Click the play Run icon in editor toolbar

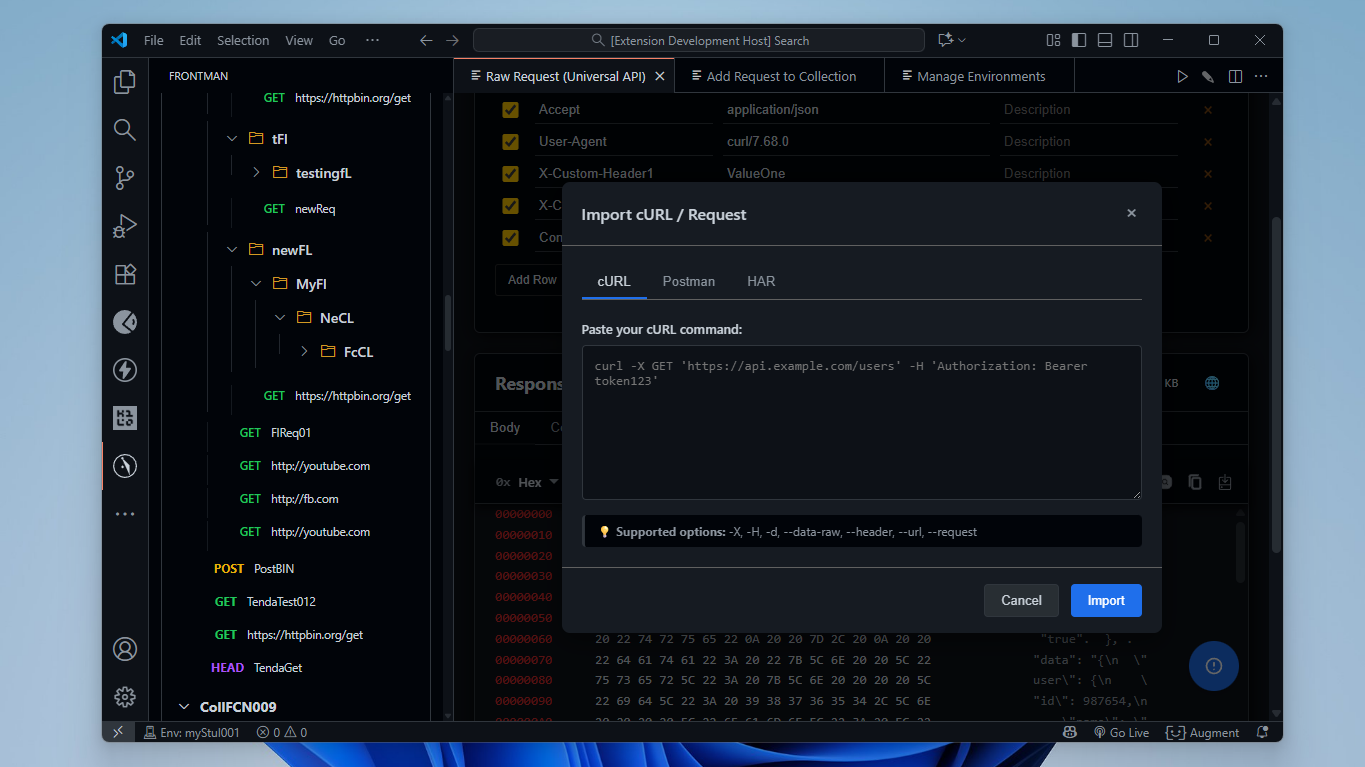(1182, 76)
